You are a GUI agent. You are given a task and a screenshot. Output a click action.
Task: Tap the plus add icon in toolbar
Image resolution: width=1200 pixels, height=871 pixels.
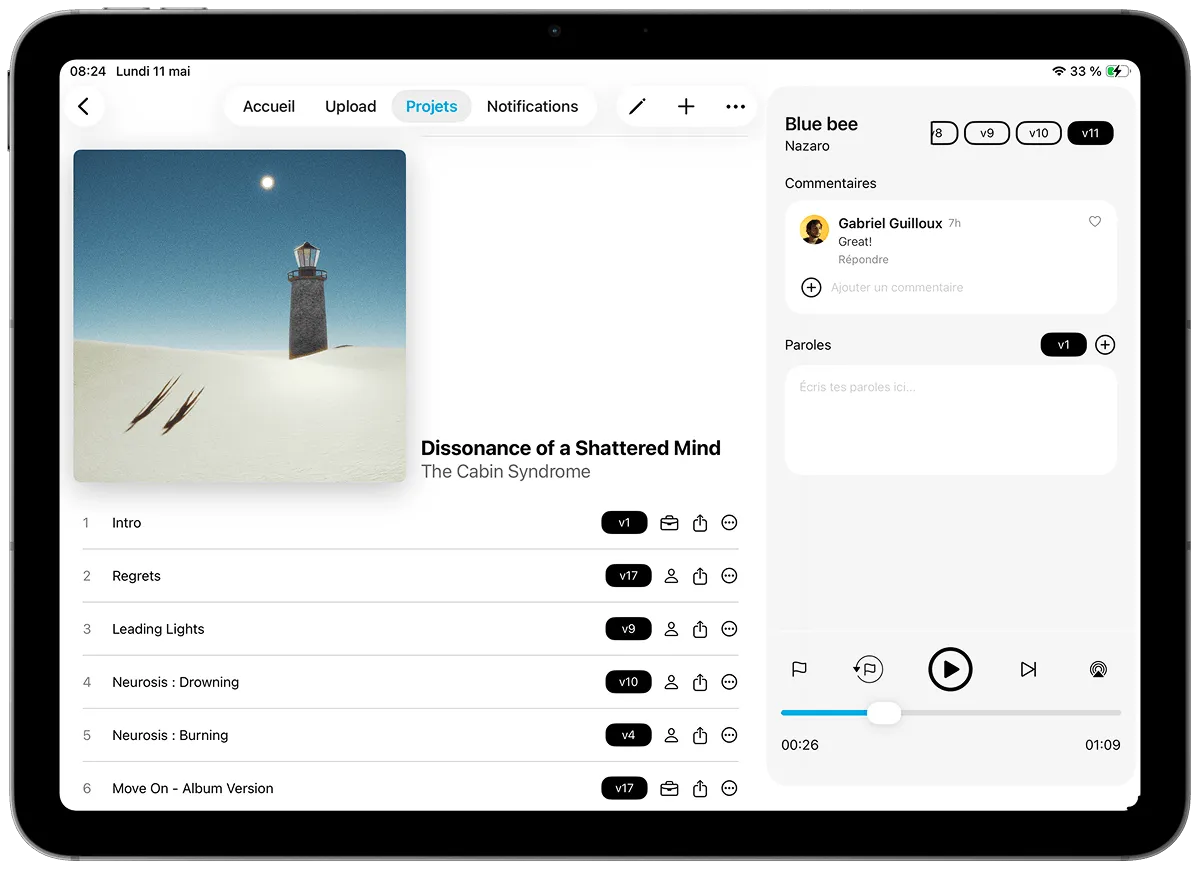coord(686,106)
